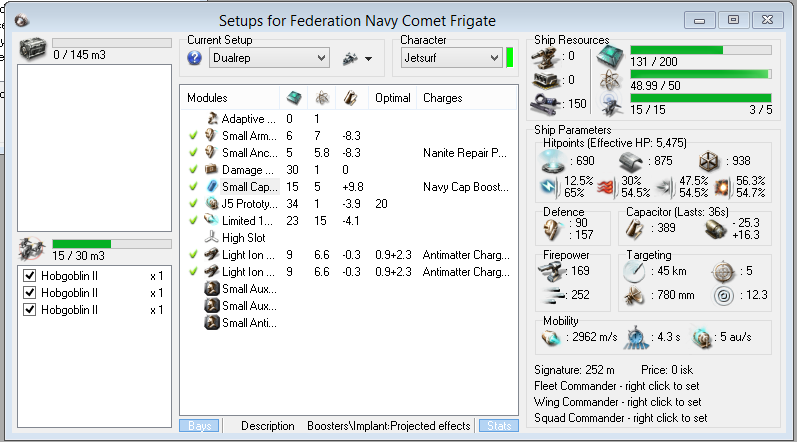Switch to the Bays tab
The height and width of the screenshot is (442, 797).
point(199,426)
